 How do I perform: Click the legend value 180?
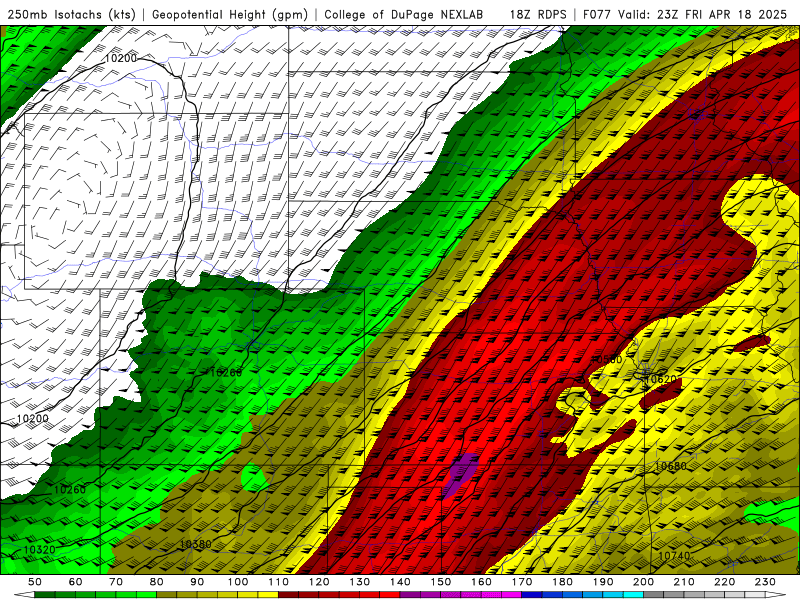562,582
